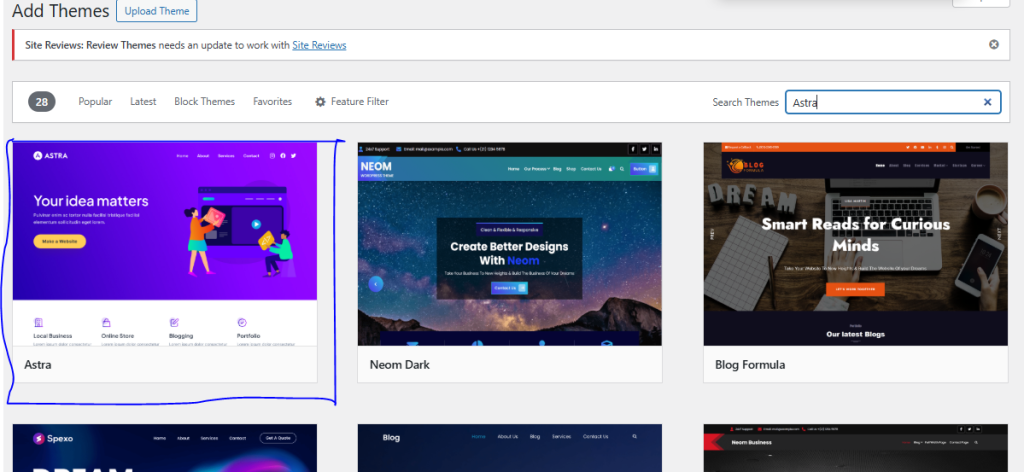1024x472 pixels.
Task: Open the Block Themes tab
Action: pos(204,101)
